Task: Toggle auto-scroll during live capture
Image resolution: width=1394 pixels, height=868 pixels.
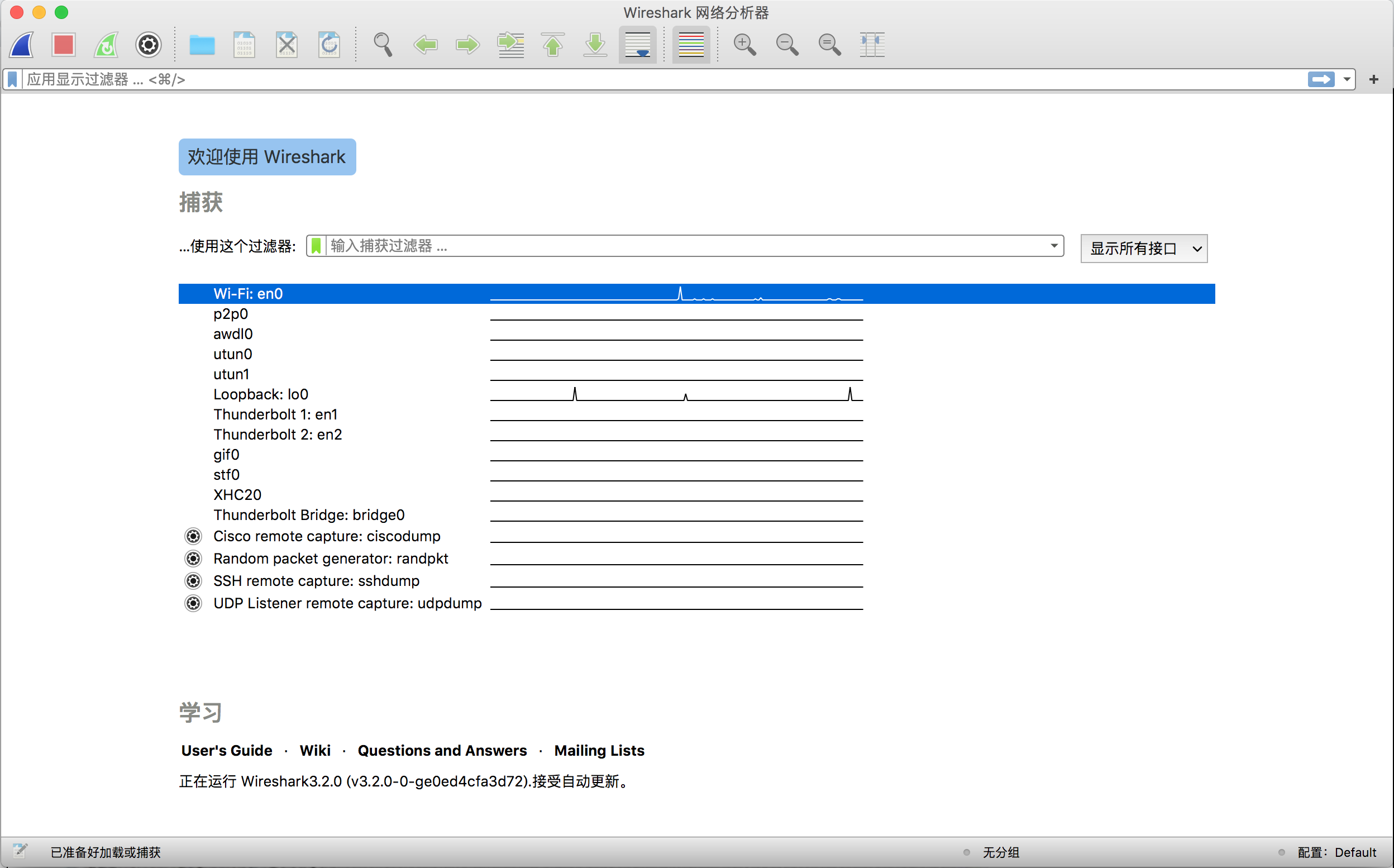Action: (638, 44)
